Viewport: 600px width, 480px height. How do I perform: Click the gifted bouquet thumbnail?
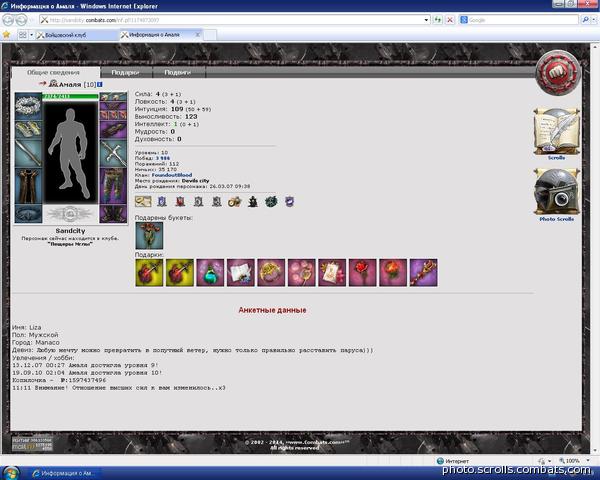point(149,236)
